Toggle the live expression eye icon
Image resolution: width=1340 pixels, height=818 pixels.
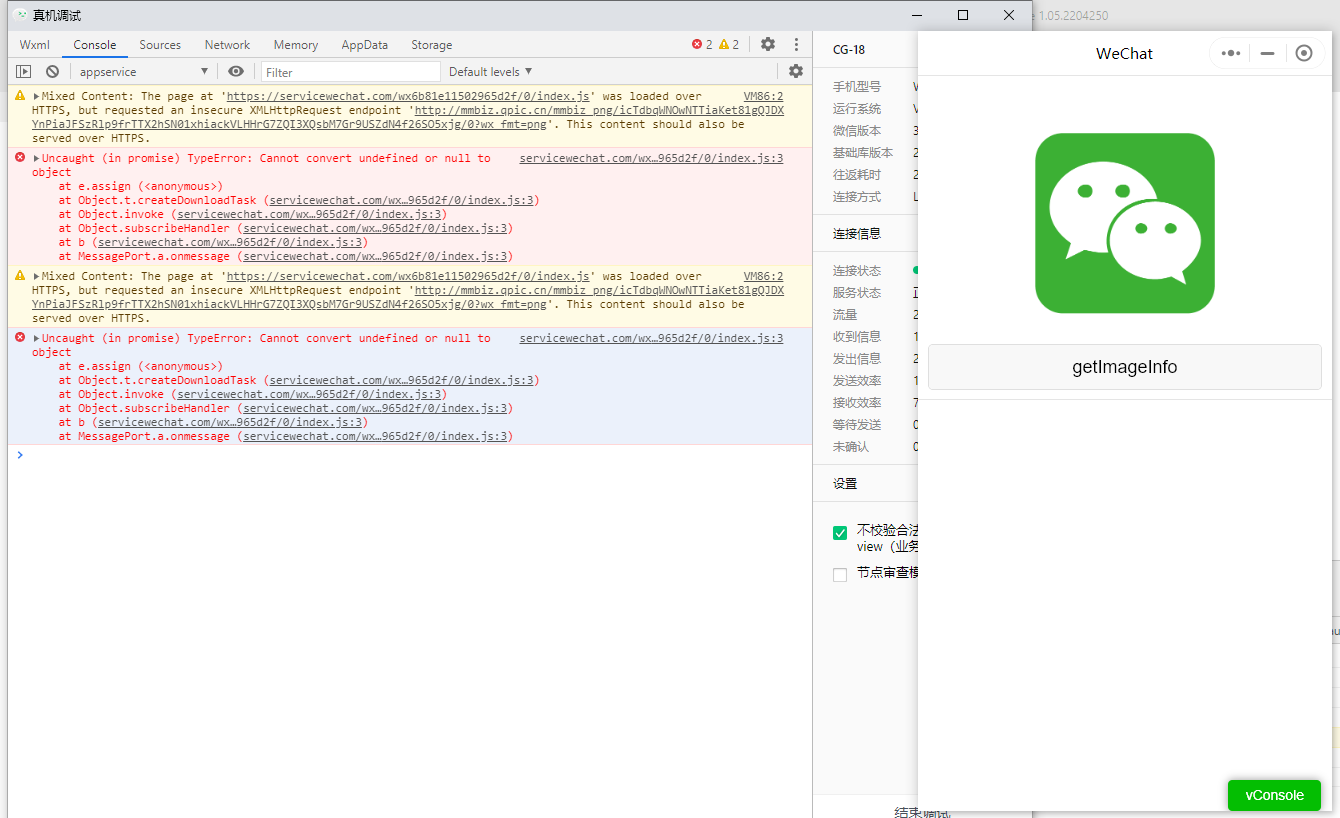click(x=236, y=71)
